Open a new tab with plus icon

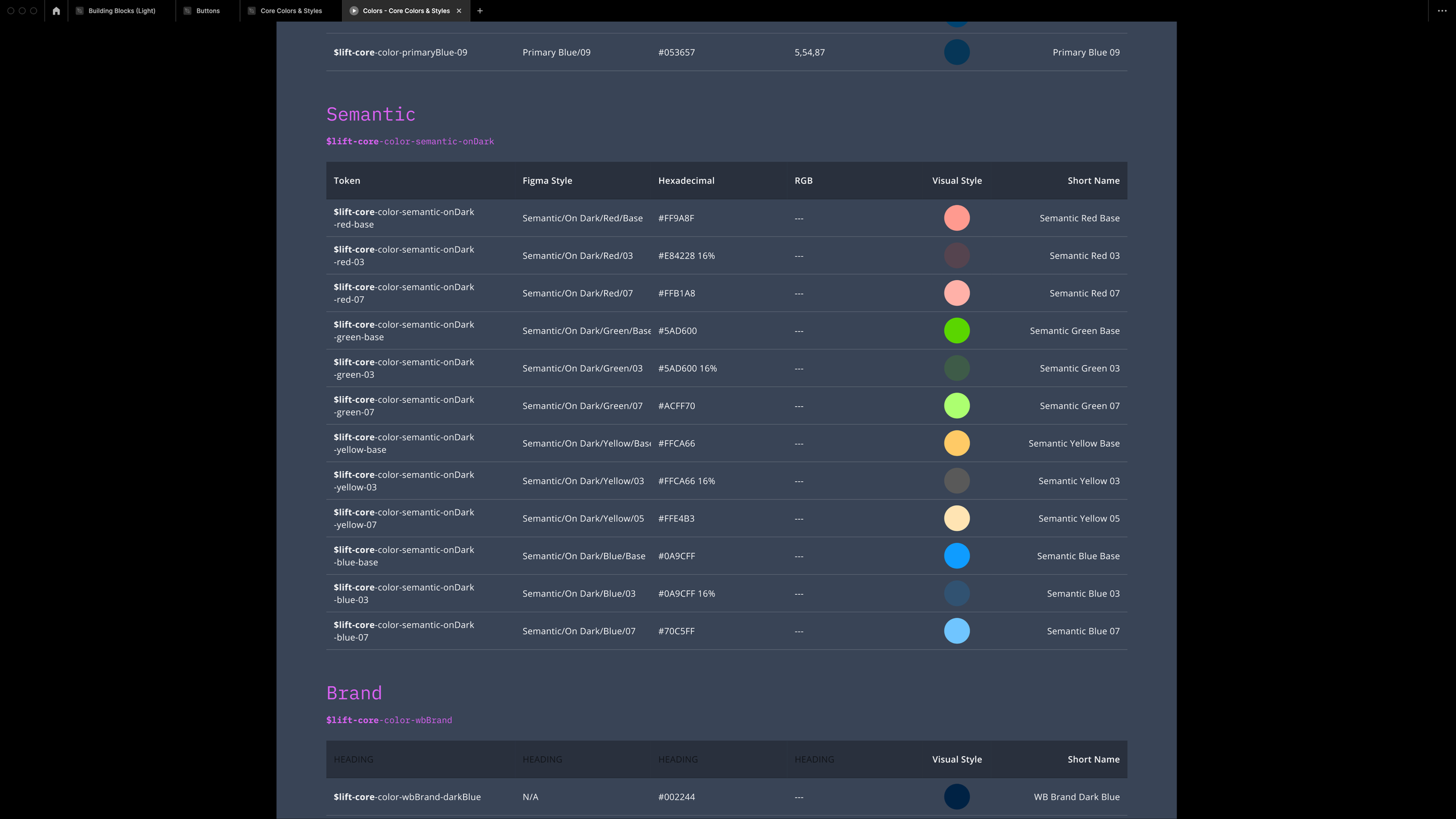point(480,10)
